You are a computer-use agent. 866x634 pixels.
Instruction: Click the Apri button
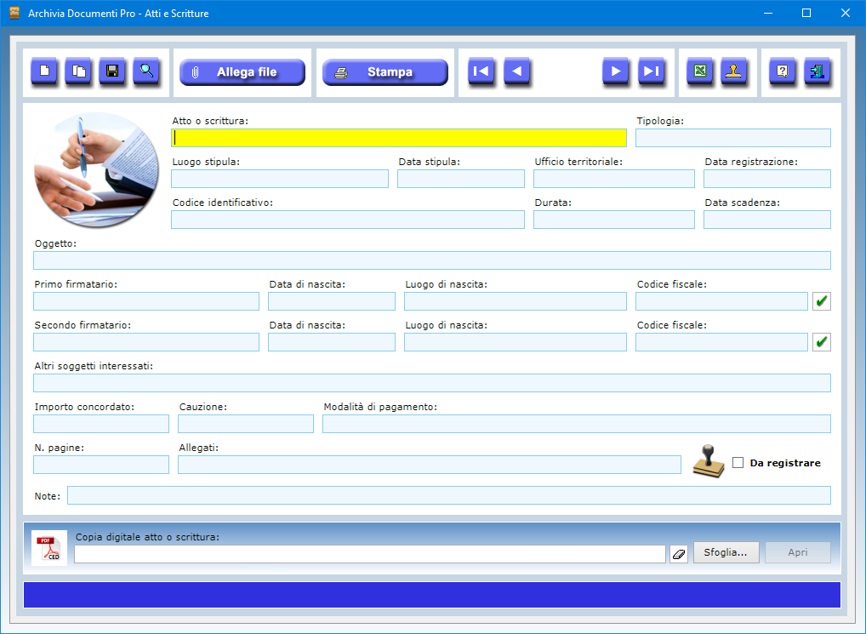tap(798, 552)
